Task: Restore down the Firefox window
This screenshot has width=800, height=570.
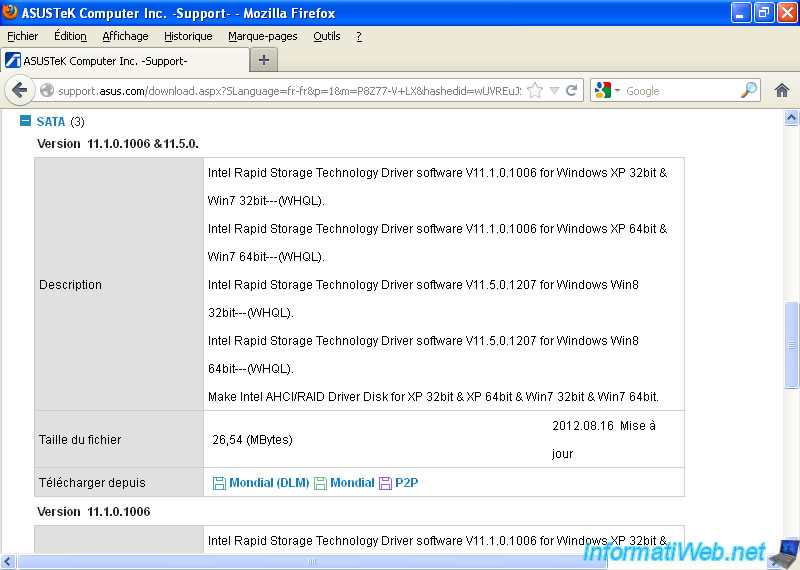Action: coord(764,13)
